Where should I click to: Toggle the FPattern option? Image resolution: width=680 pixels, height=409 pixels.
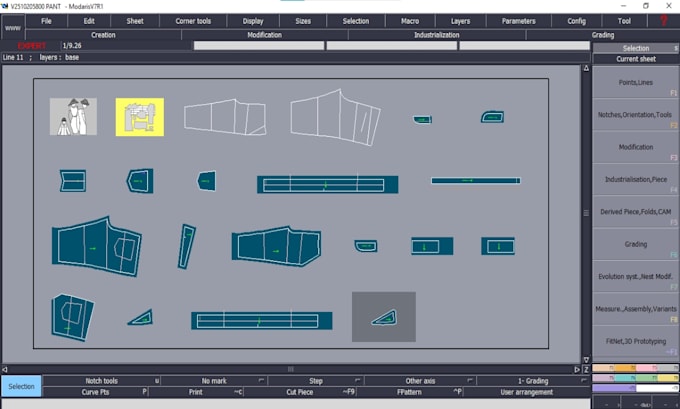[x=409, y=392]
